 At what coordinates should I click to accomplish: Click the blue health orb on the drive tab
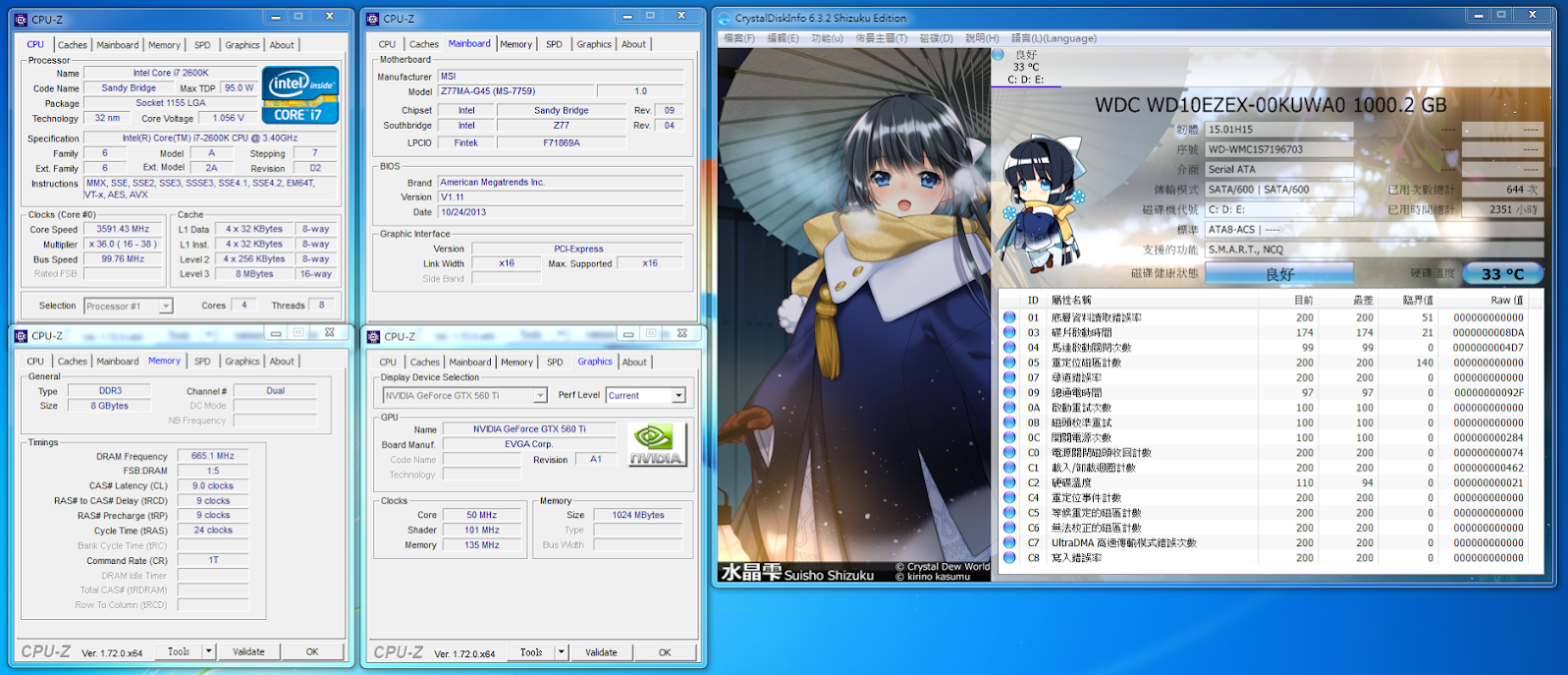click(999, 55)
